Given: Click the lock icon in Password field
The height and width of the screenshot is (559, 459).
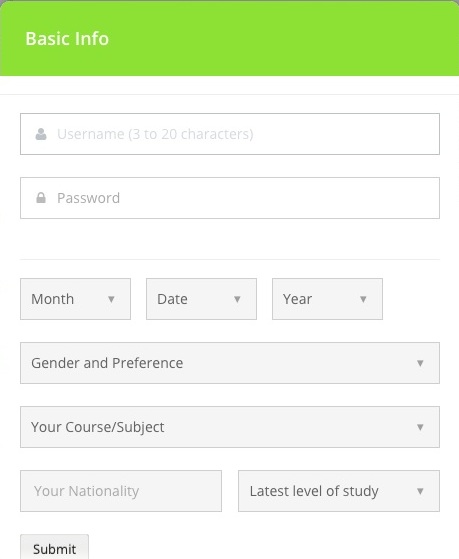Looking at the screenshot, I should (x=41, y=198).
